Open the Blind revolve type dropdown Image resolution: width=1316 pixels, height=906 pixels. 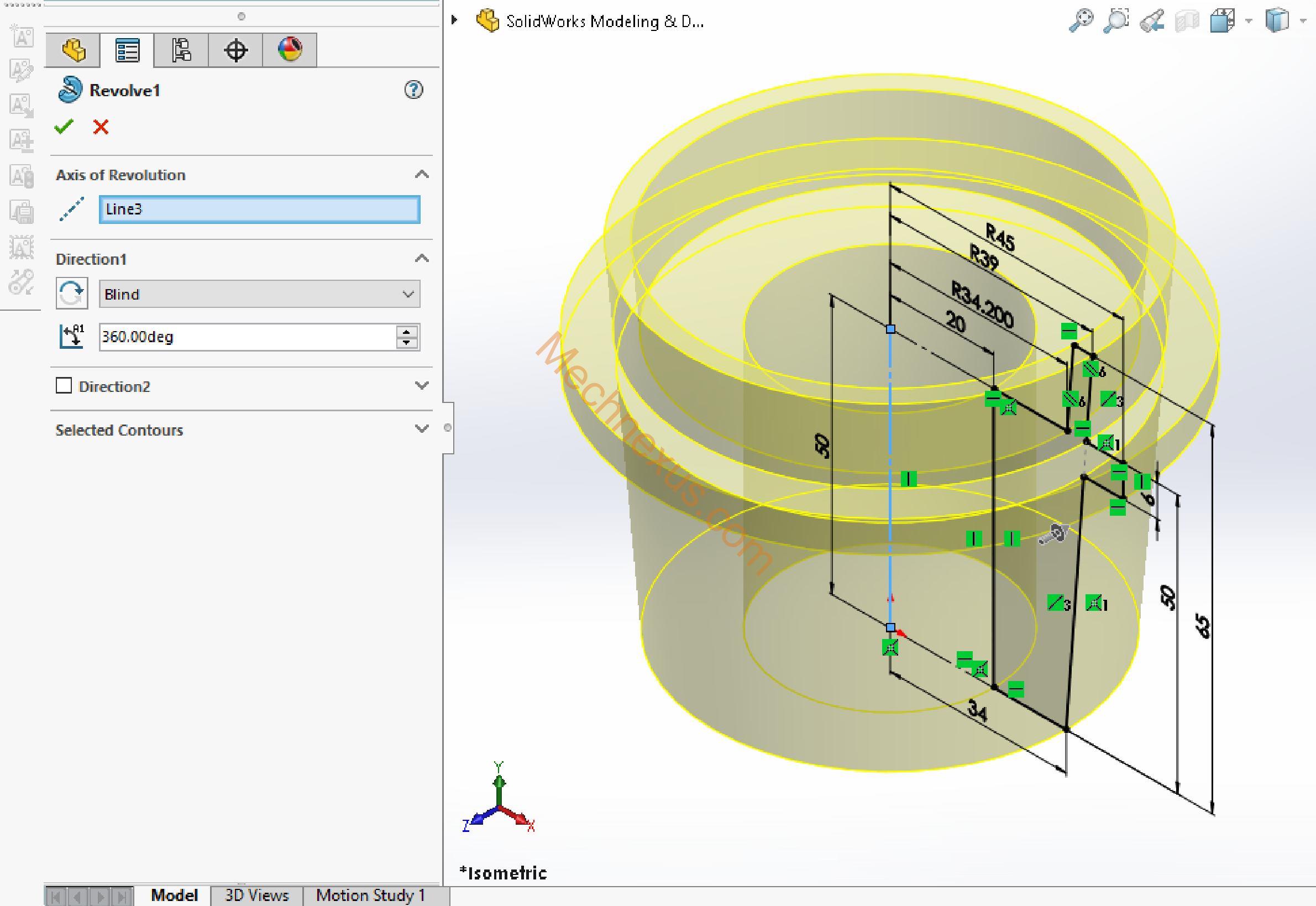(x=259, y=294)
